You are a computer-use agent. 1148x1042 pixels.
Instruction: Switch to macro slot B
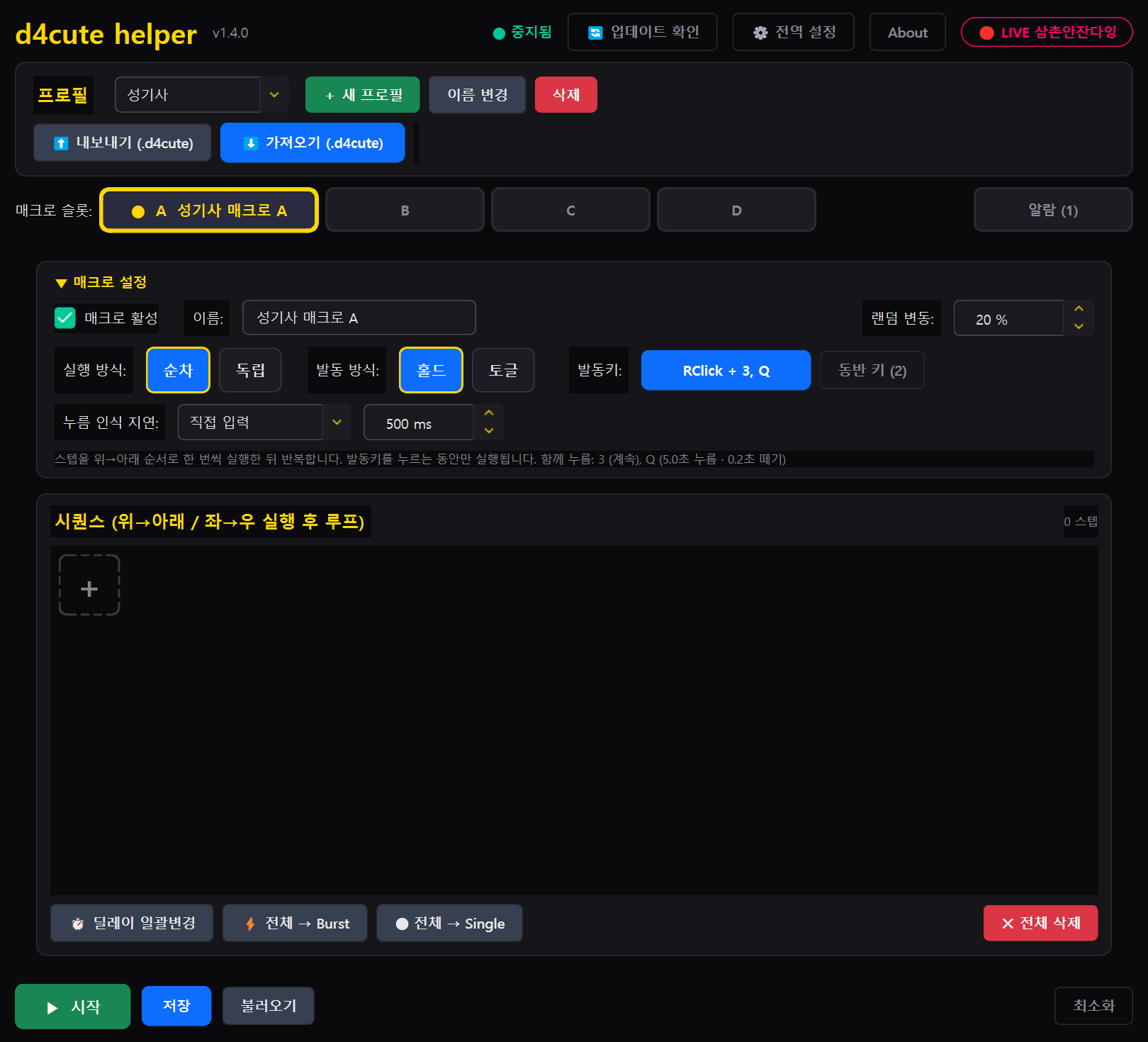(x=405, y=210)
